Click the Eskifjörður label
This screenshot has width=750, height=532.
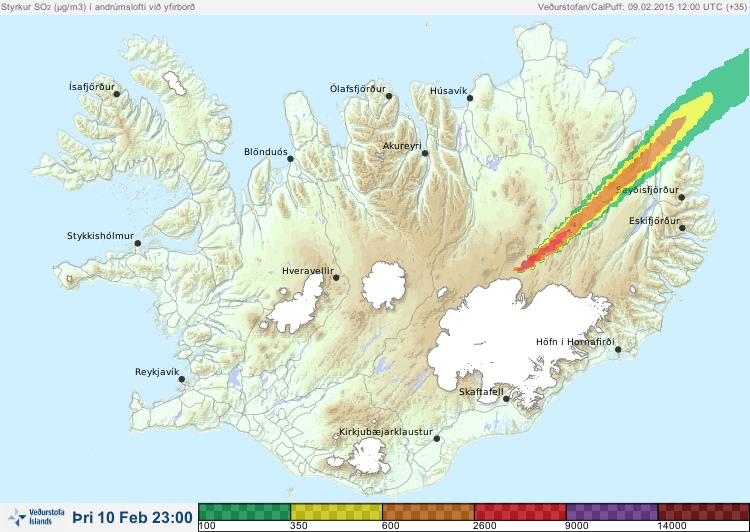[654, 221]
